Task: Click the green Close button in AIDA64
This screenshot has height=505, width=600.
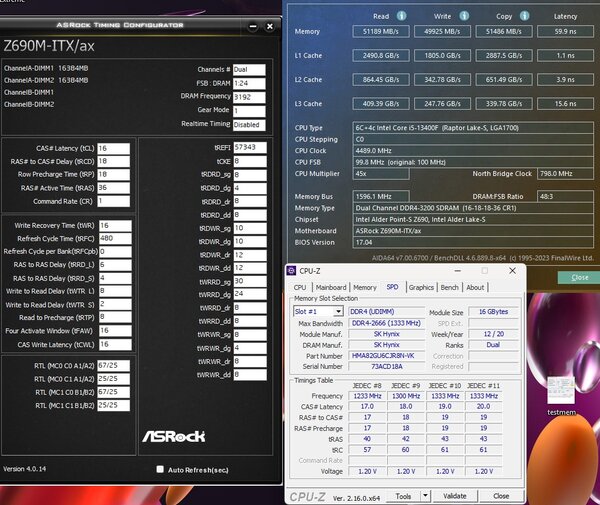Action: tap(580, 277)
